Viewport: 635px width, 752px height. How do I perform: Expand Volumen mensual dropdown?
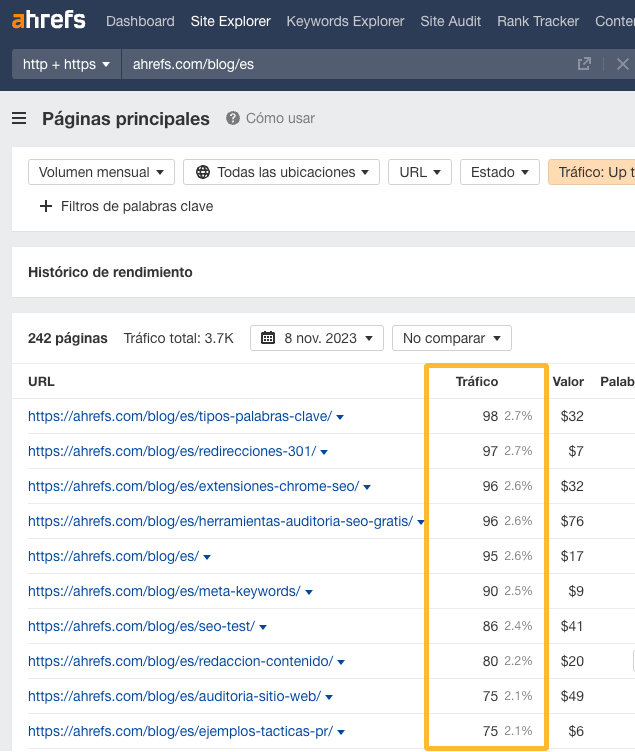click(101, 172)
